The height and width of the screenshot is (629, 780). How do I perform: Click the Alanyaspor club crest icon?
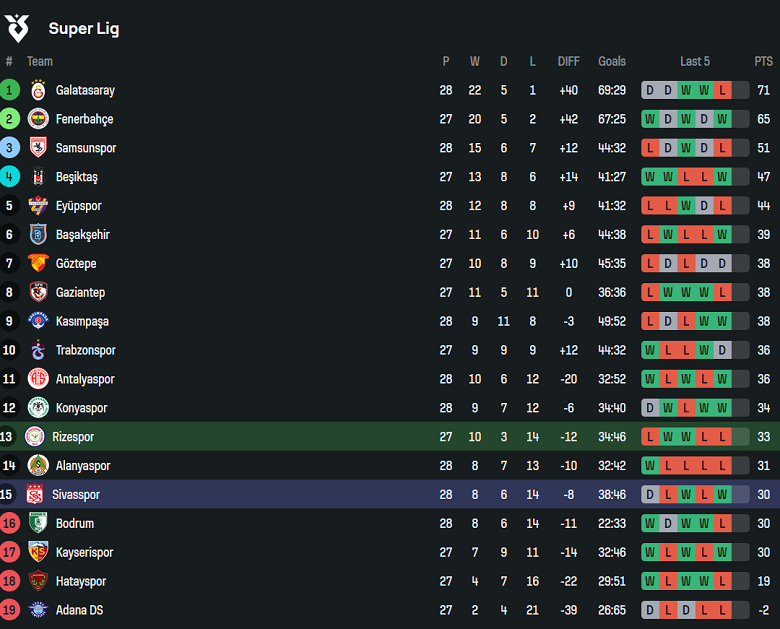[38, 466]
